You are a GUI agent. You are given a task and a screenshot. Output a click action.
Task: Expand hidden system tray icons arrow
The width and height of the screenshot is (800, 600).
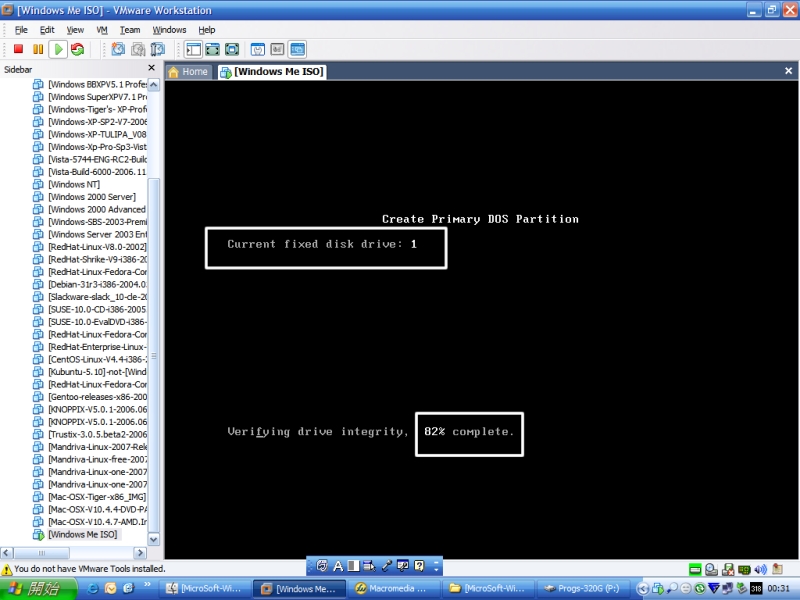click(x=643, y=589)
